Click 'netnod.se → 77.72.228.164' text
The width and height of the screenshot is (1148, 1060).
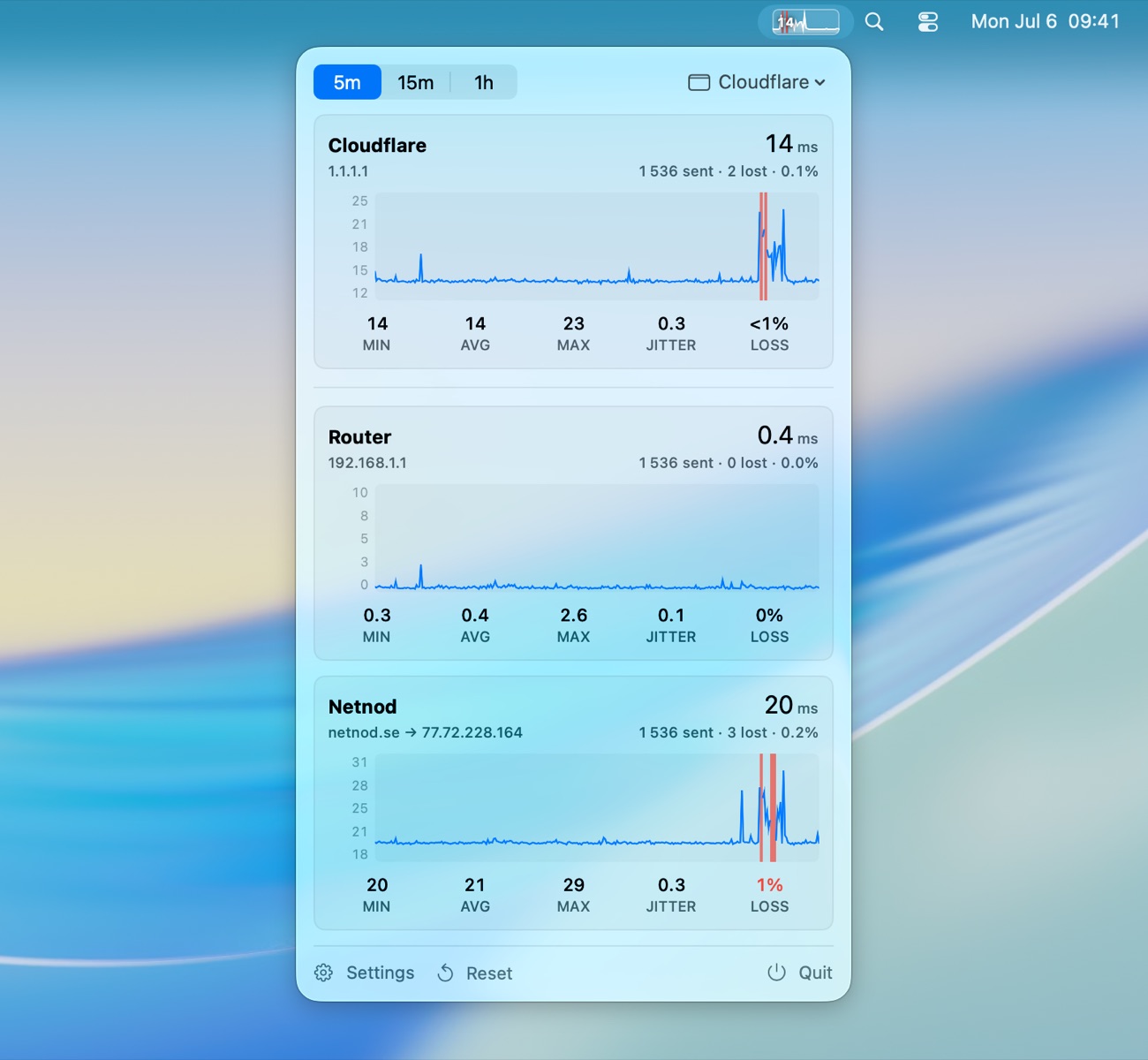point(425,732)
